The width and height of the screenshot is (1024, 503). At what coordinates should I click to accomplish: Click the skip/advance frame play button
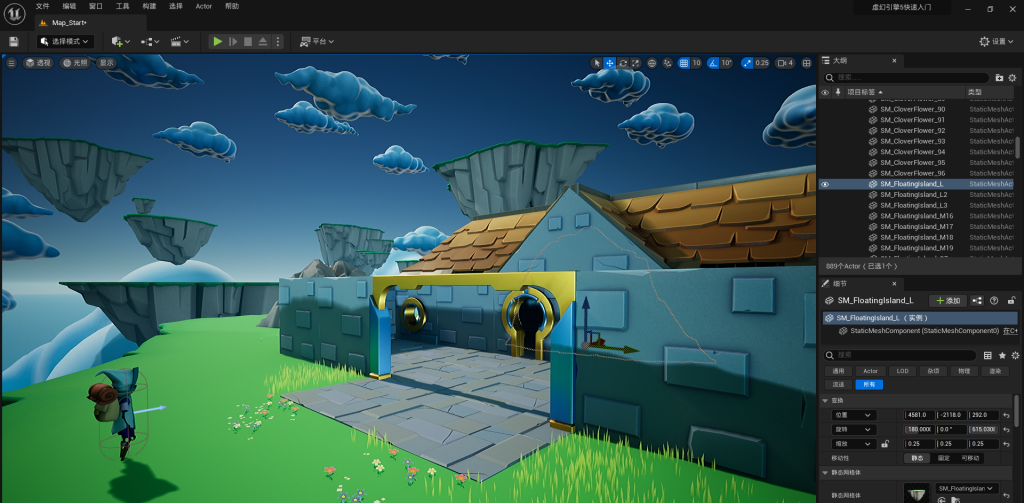coord(232,41)
